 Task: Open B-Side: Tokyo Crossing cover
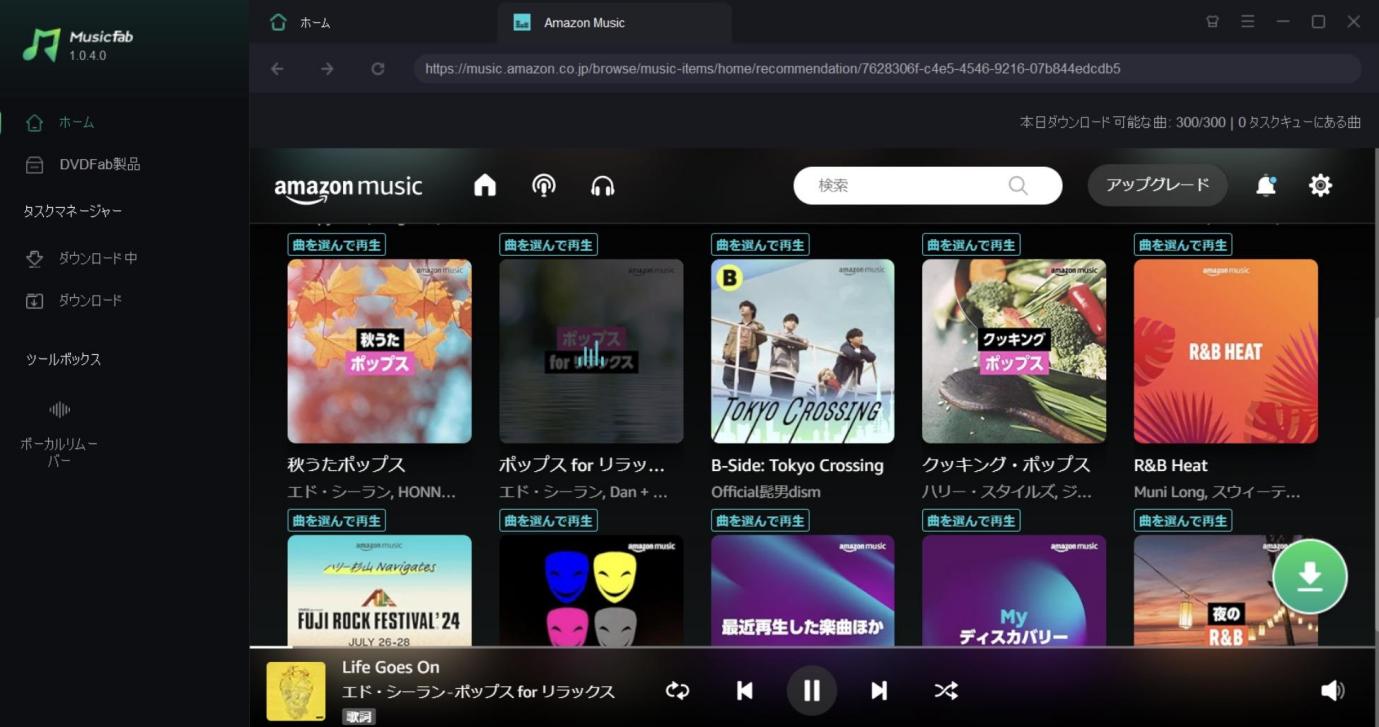(x=803, y=351)
